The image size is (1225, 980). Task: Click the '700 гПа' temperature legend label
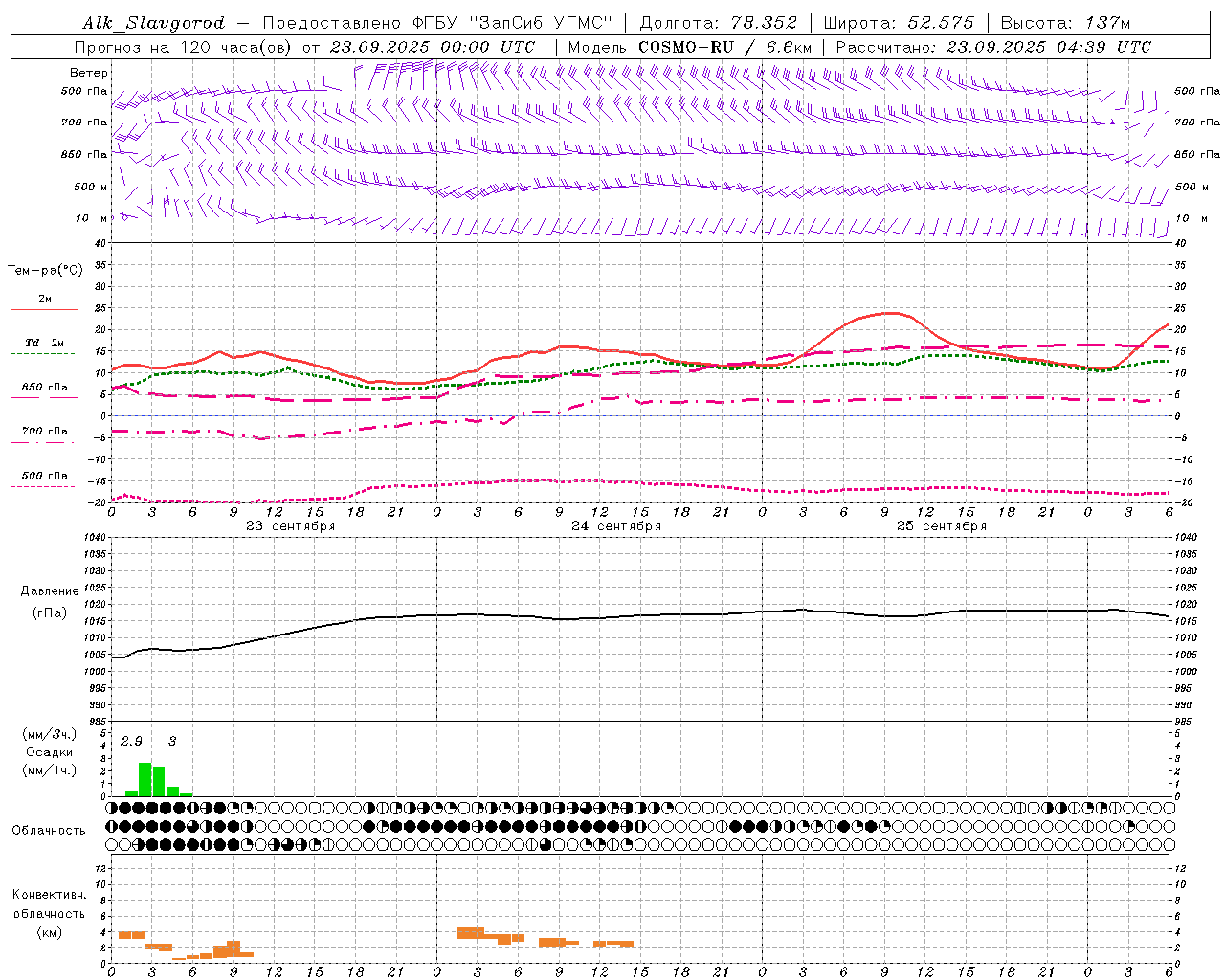coord(45,432)
